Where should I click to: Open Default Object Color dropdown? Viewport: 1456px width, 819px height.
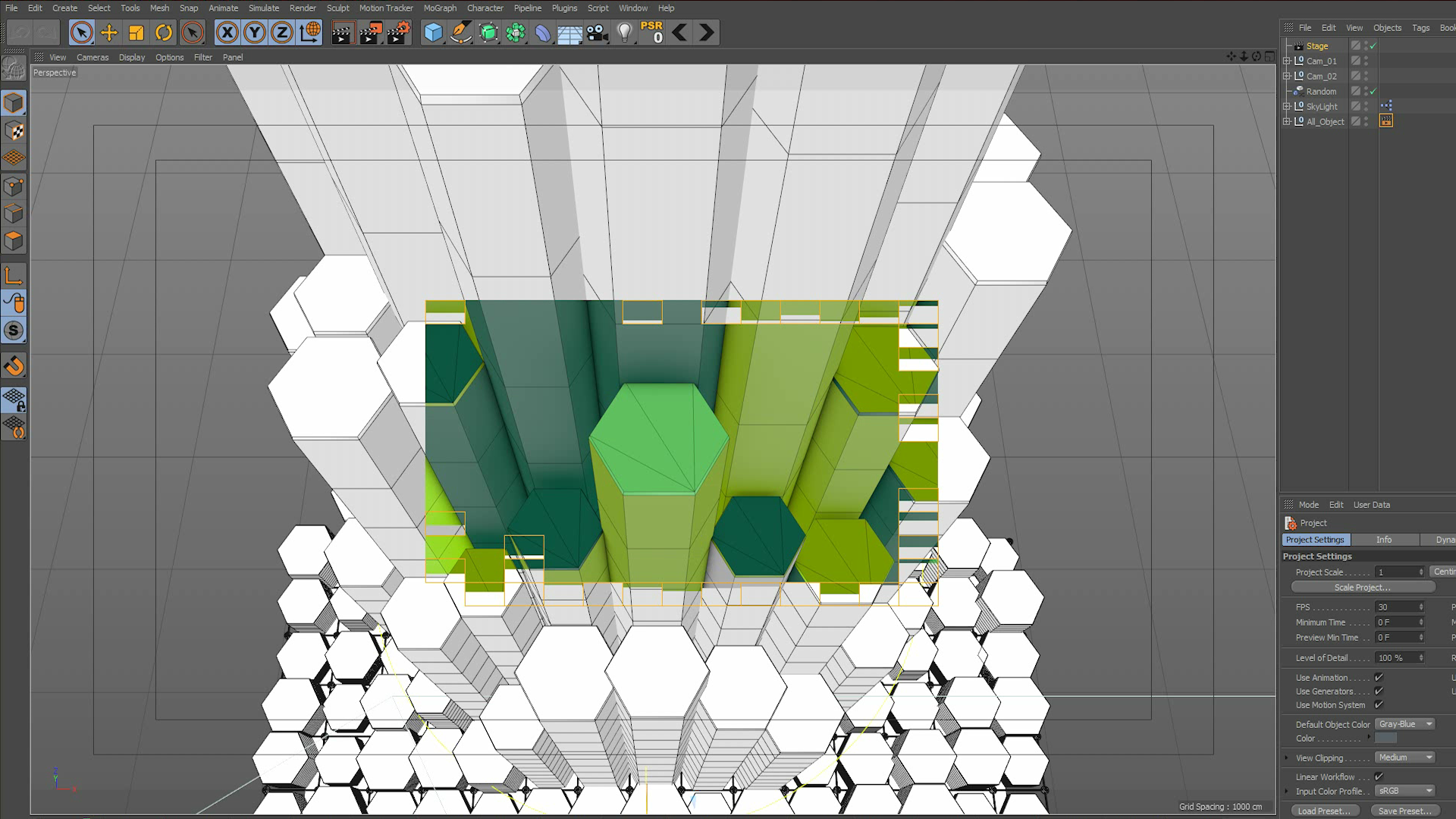tap(1405, 724)
